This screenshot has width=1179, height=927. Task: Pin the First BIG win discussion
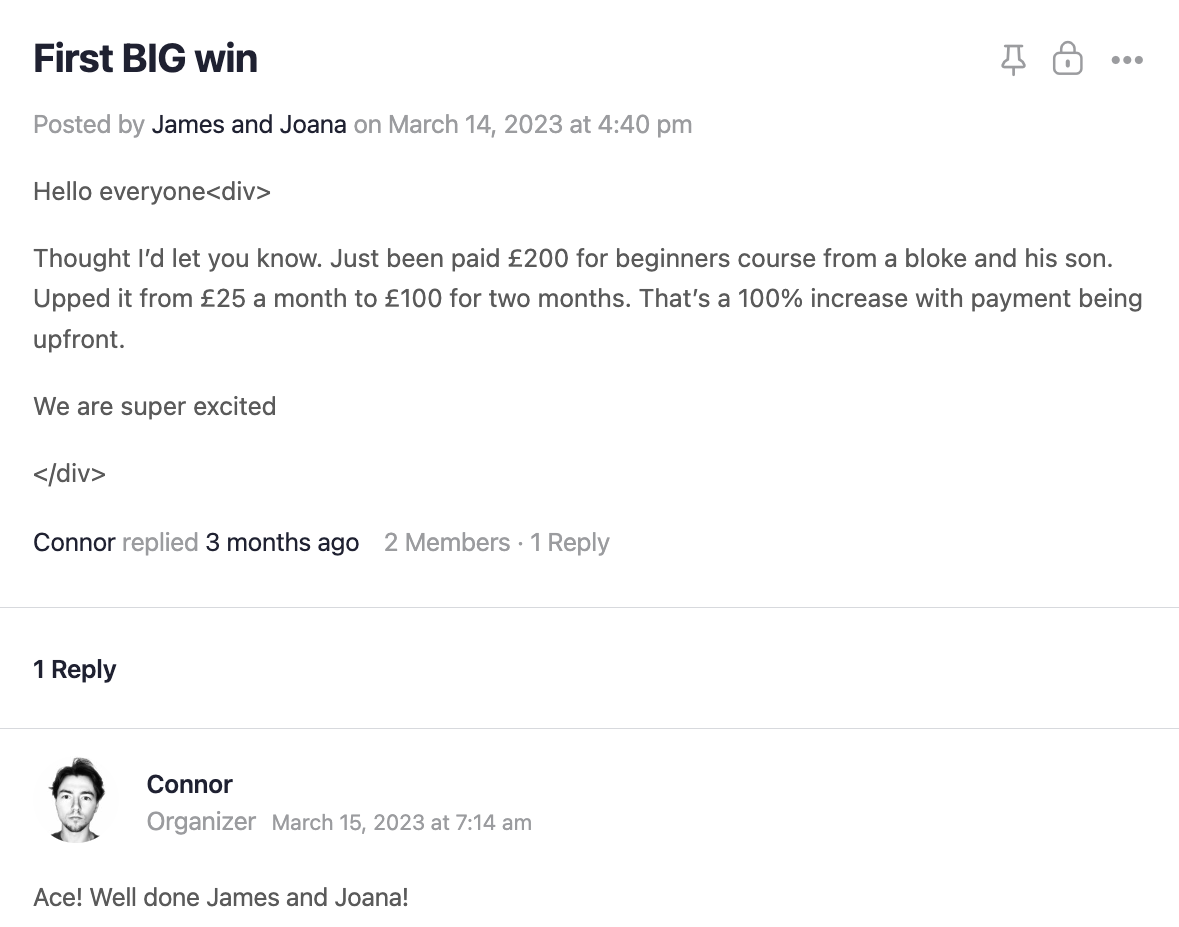1013,60
